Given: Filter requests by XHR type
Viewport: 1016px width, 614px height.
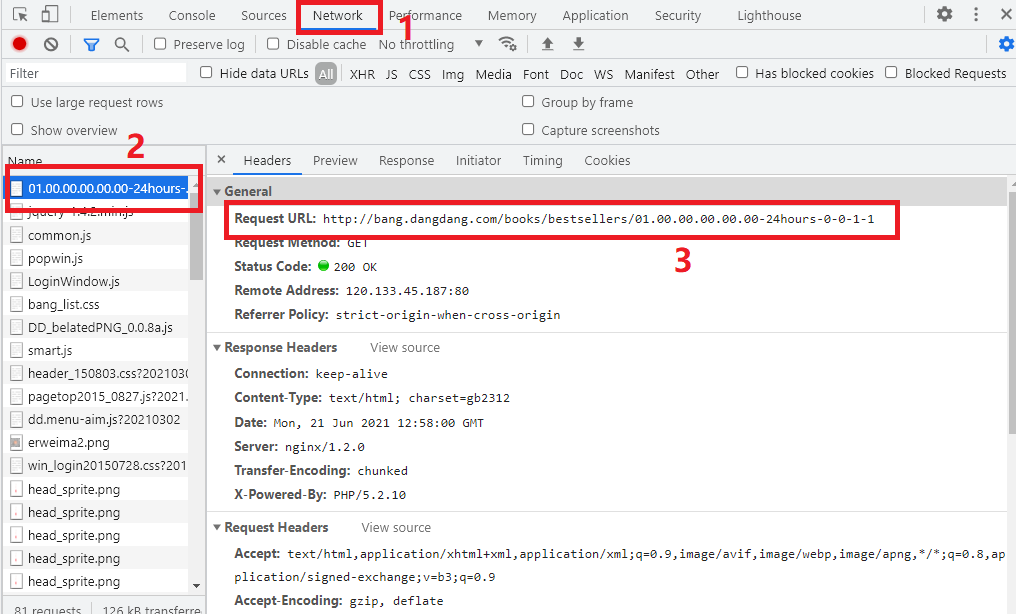Looking at the screenshot, I should click(x=362, y=74).
